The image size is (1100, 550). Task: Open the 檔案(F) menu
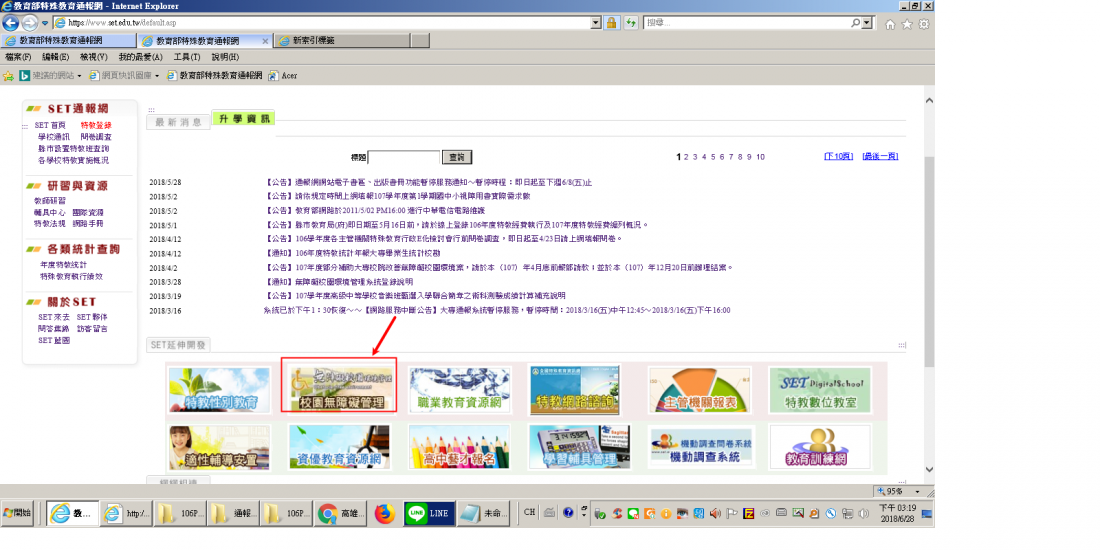[x=18, y=57]
